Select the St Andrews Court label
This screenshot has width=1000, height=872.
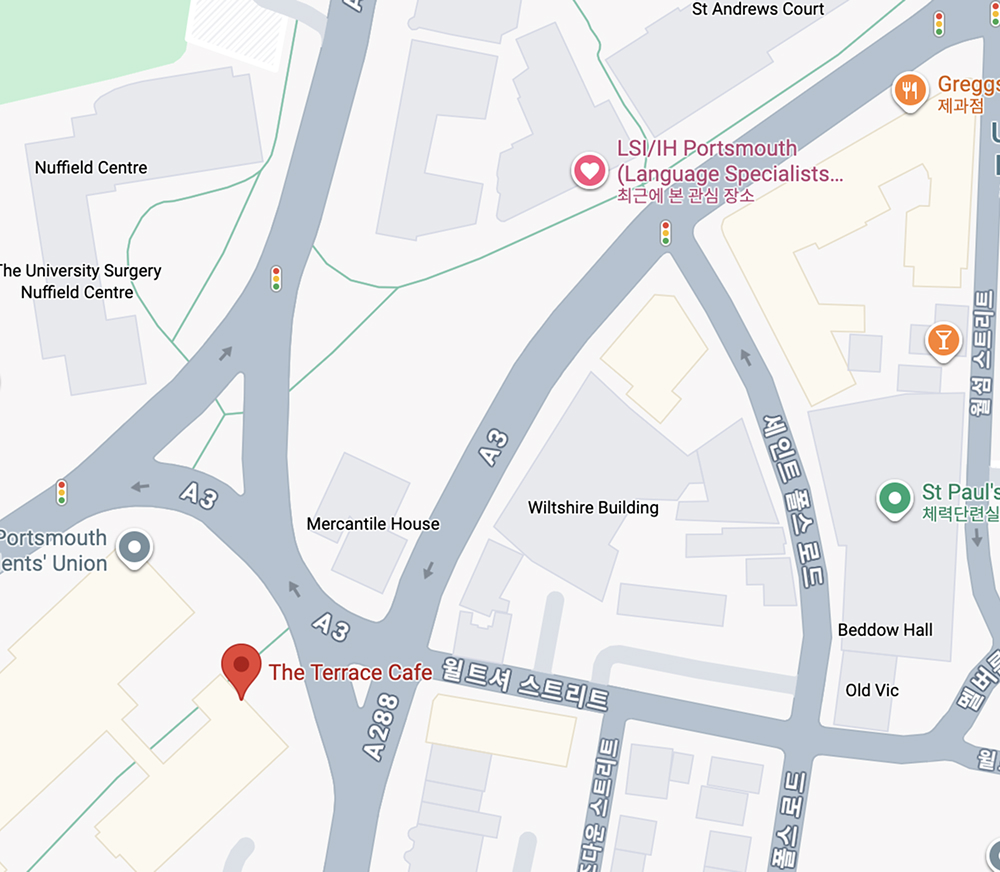tap(758, 9)
